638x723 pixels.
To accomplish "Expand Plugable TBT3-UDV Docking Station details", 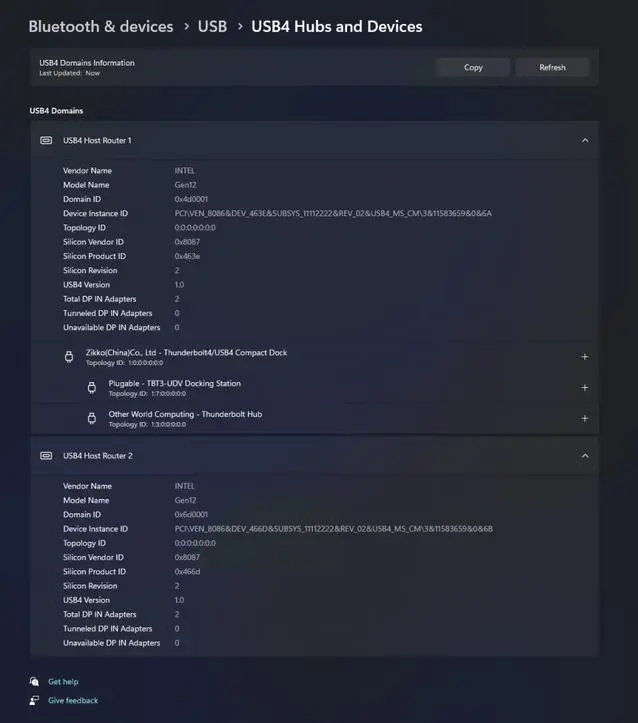I will [585, 387].
